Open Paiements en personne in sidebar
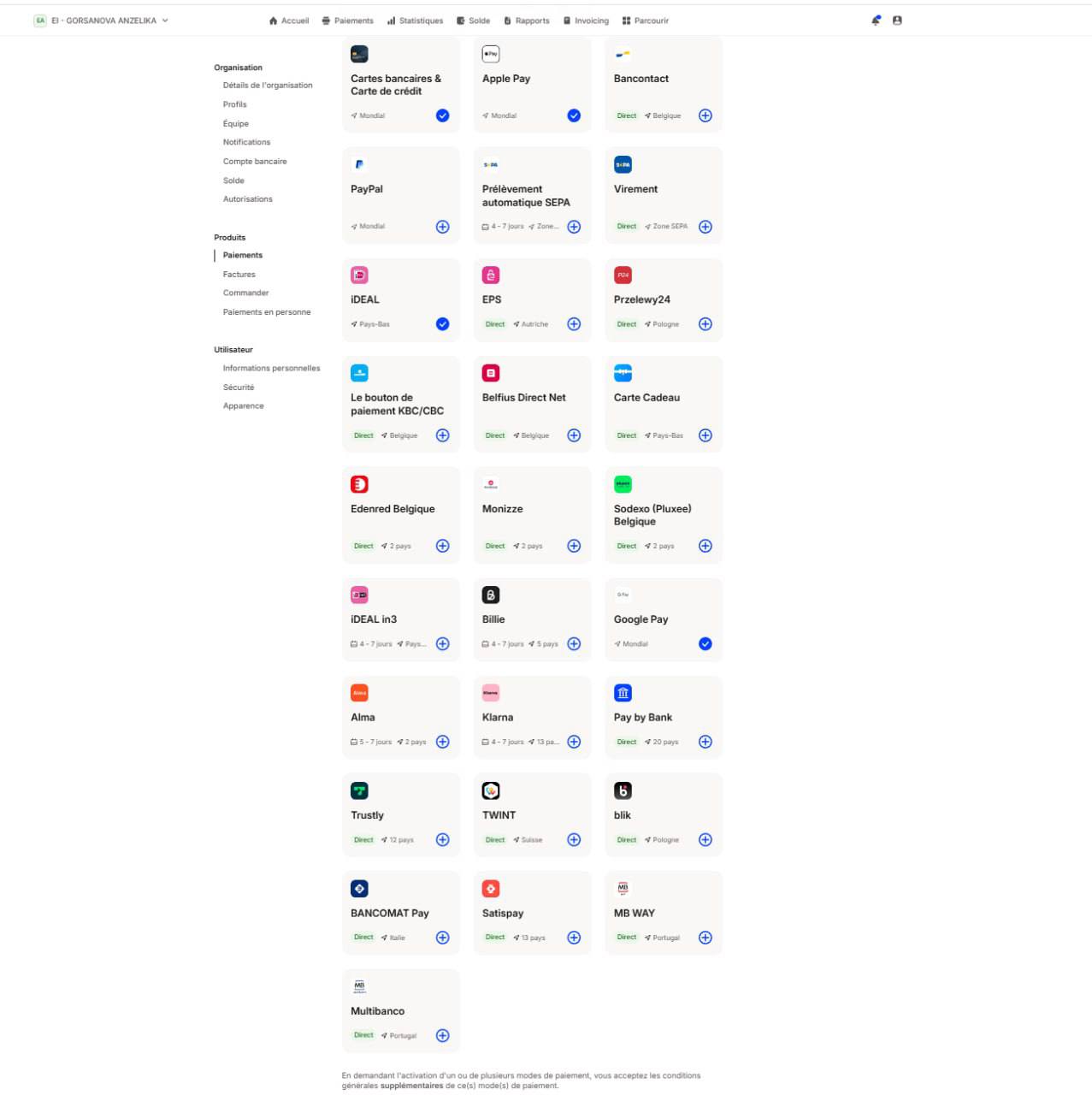The width and height of the screenshot is (1092, 1095). [267, 312]
